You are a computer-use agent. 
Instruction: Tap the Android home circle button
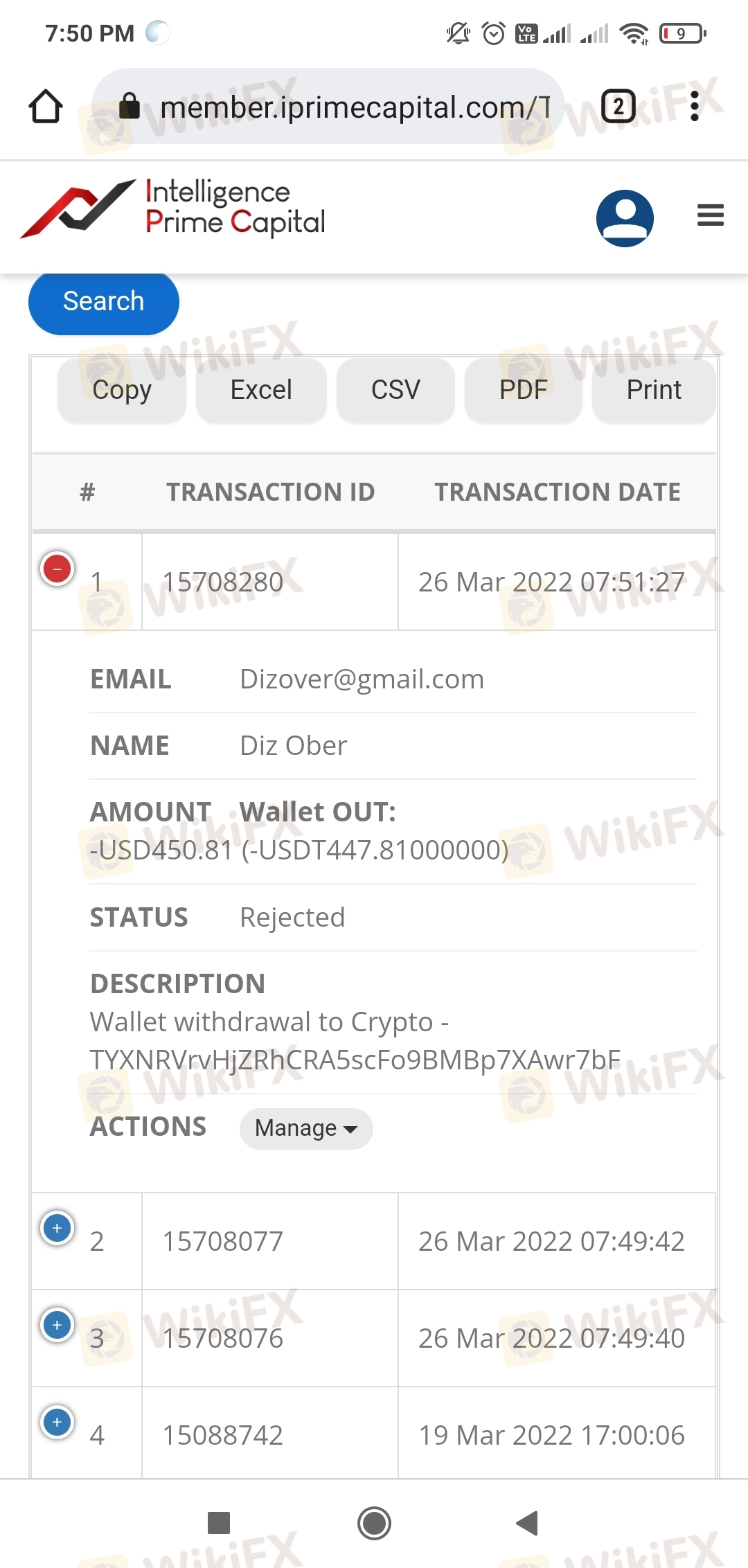click(x=374, y=1523)
